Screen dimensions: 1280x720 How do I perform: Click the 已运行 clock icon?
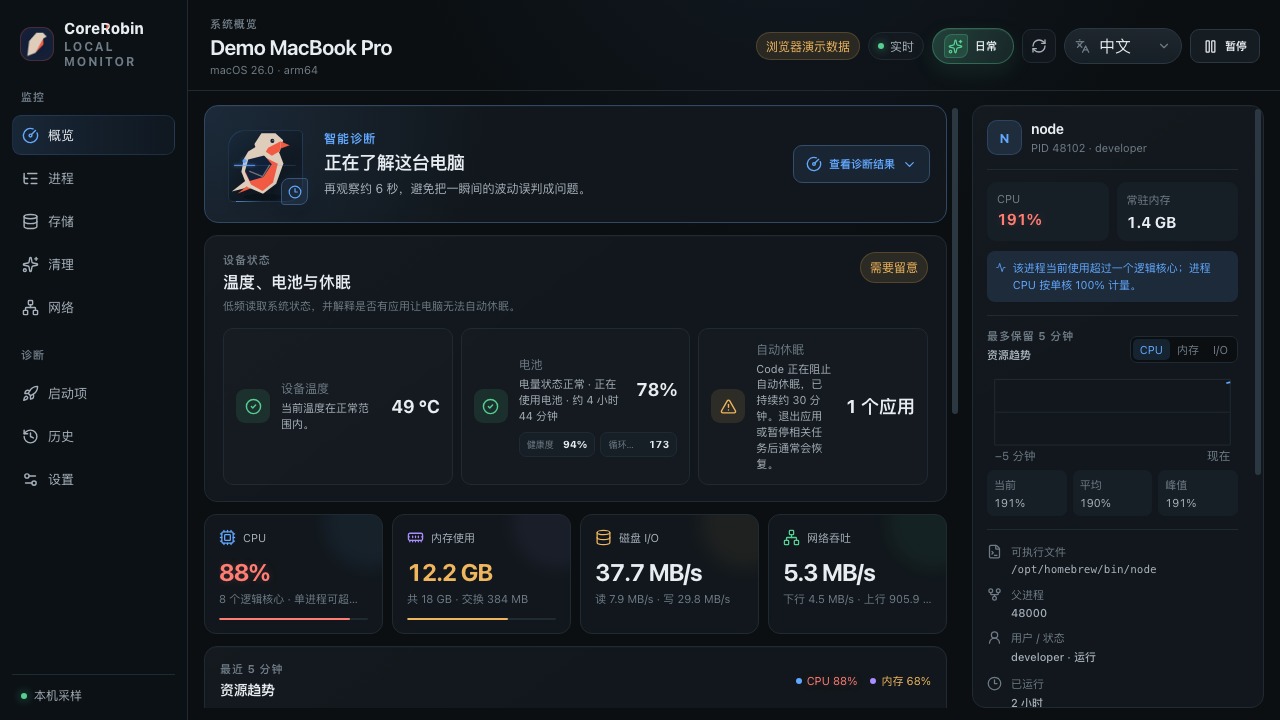tap(994, 684)
